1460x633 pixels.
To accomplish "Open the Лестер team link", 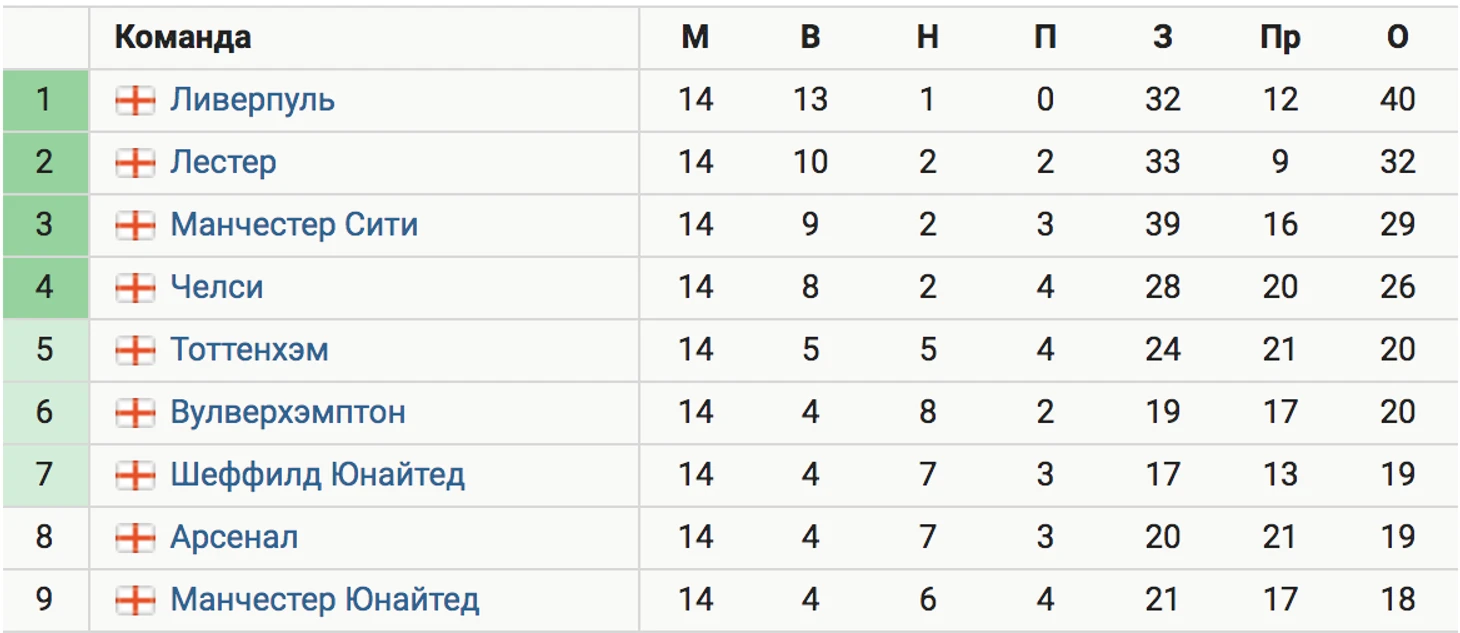I will [223, 163].
